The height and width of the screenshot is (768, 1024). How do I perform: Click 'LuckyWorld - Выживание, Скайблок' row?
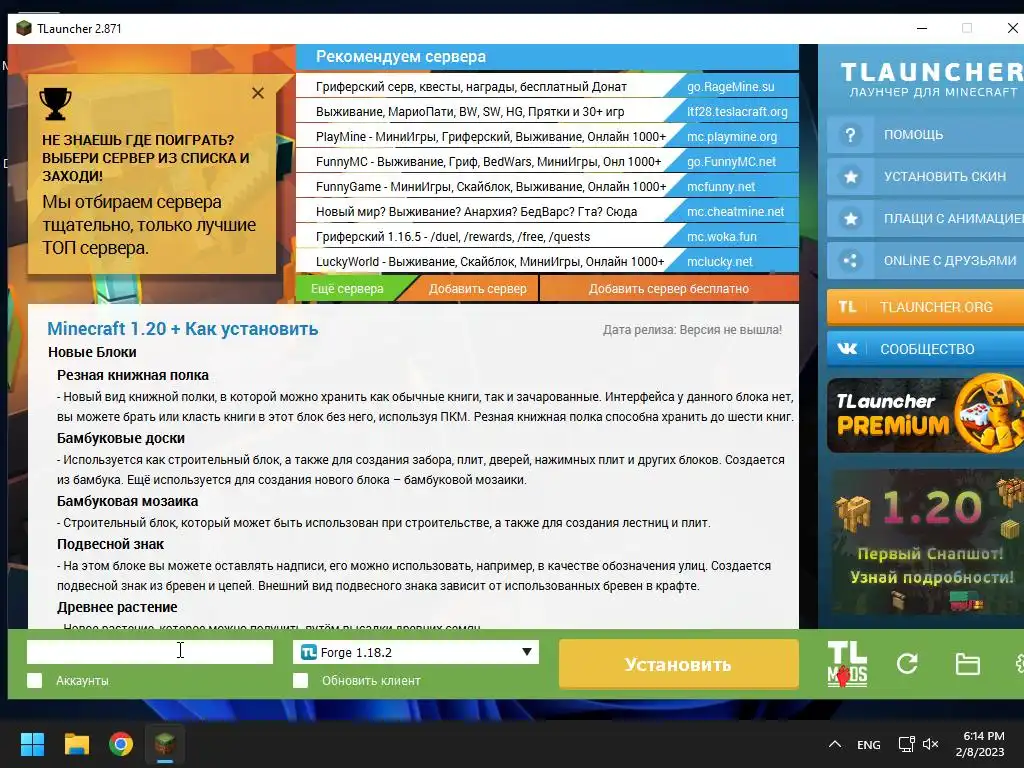pyautogui.click(x=490, y=262)
